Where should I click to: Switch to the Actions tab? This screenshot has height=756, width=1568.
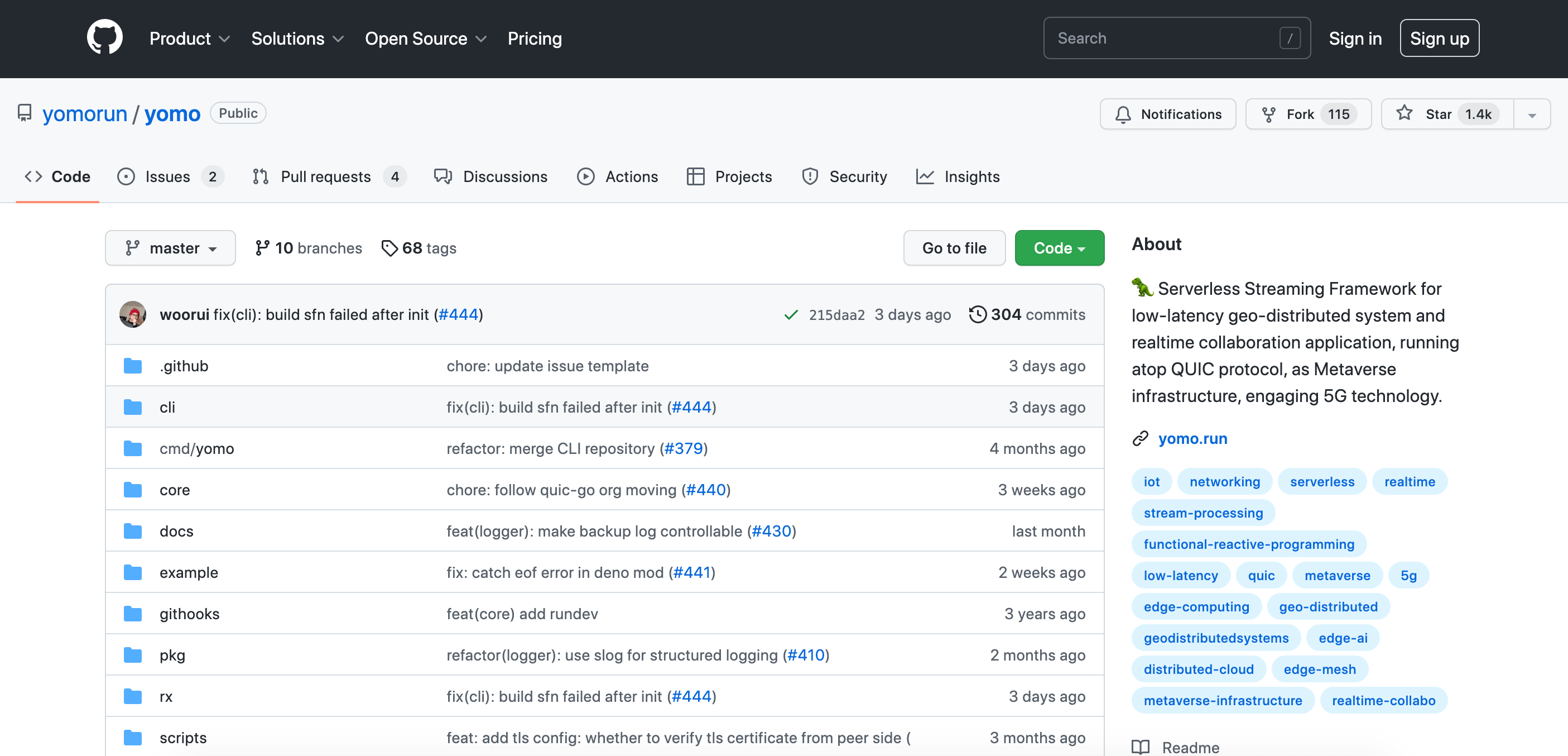(617, 176)
